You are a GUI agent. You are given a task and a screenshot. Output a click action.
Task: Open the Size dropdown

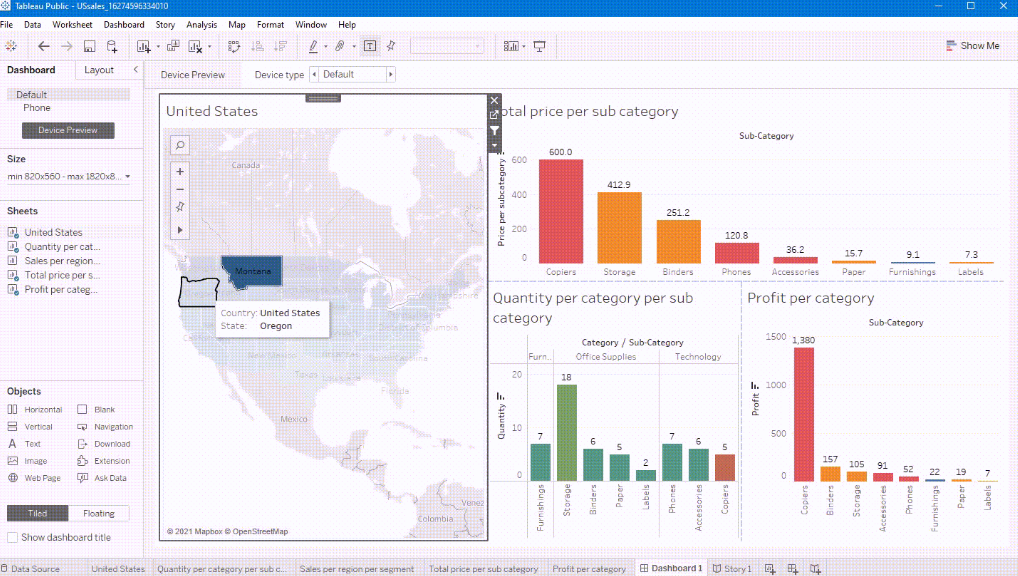(x=68, y=176)
